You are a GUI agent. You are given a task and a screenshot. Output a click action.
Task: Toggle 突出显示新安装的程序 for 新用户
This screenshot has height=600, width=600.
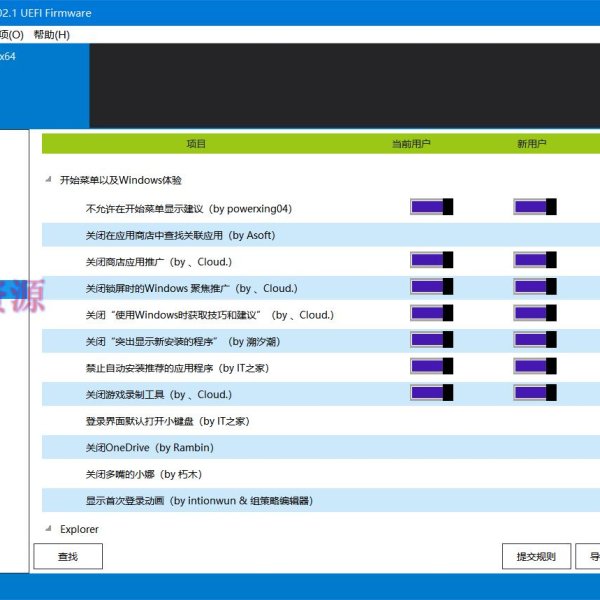535,339
